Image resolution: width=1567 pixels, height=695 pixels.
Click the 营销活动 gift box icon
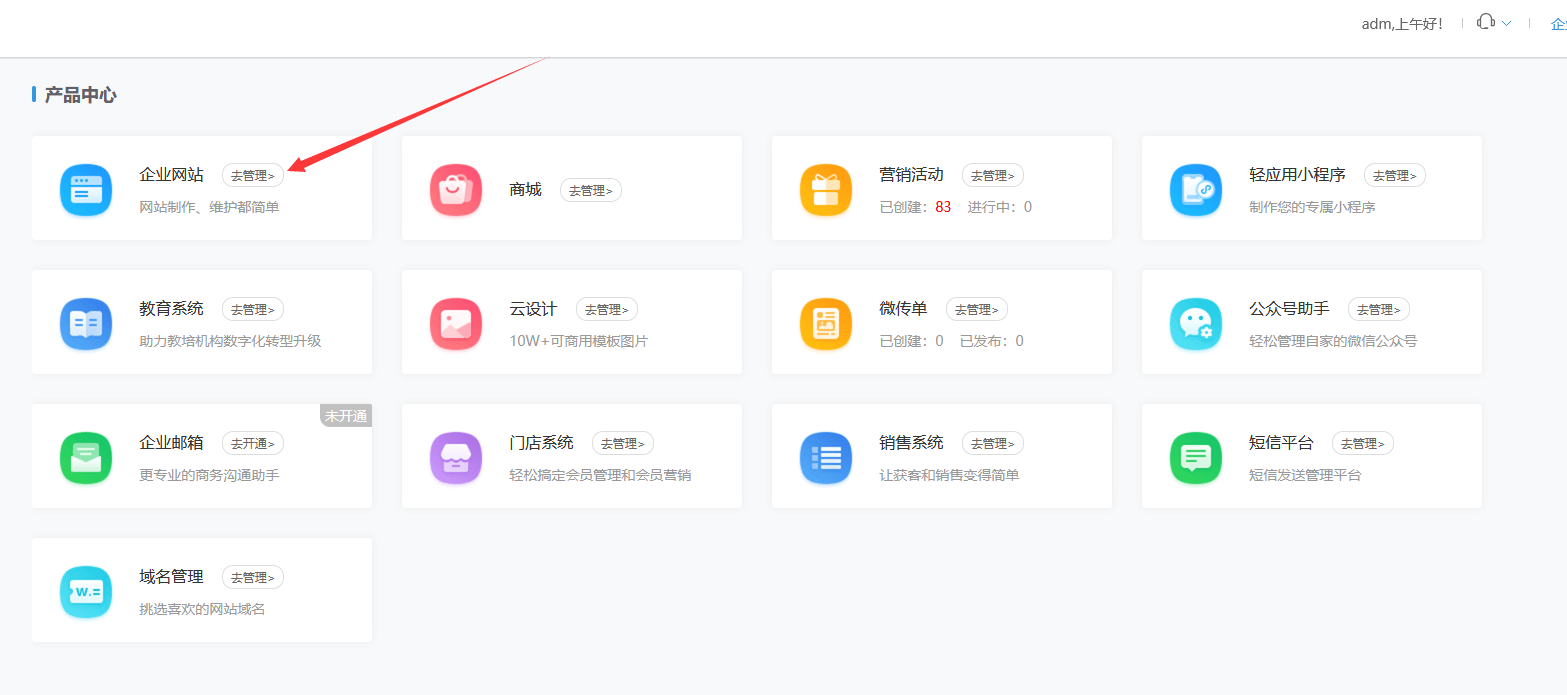click(x=826, y=190)
